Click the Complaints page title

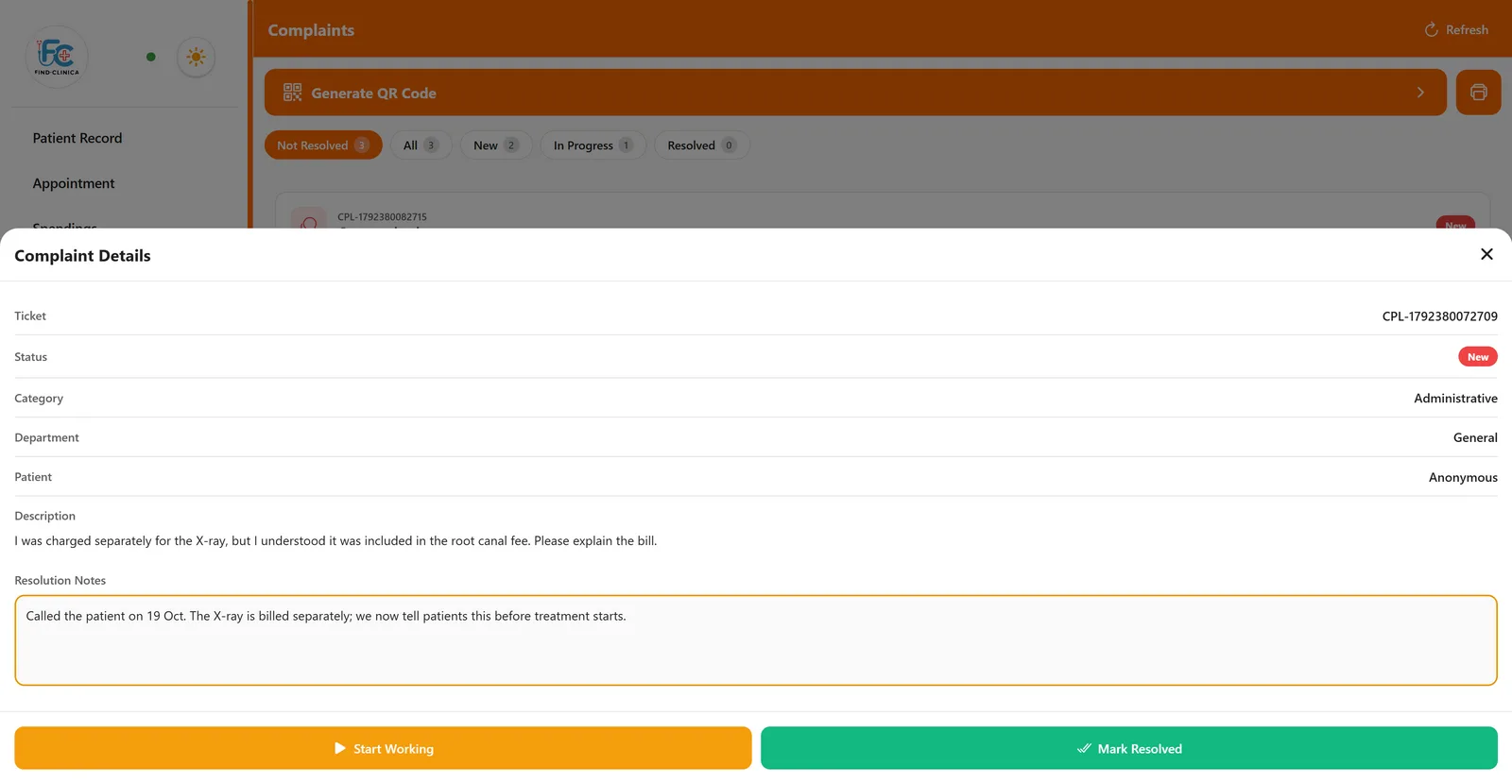311,30
